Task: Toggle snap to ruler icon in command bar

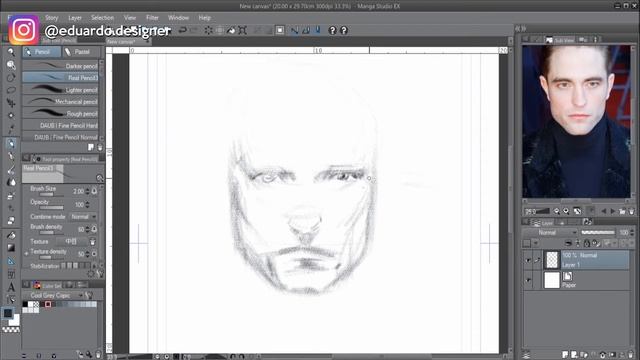Action: coord(295,30)
